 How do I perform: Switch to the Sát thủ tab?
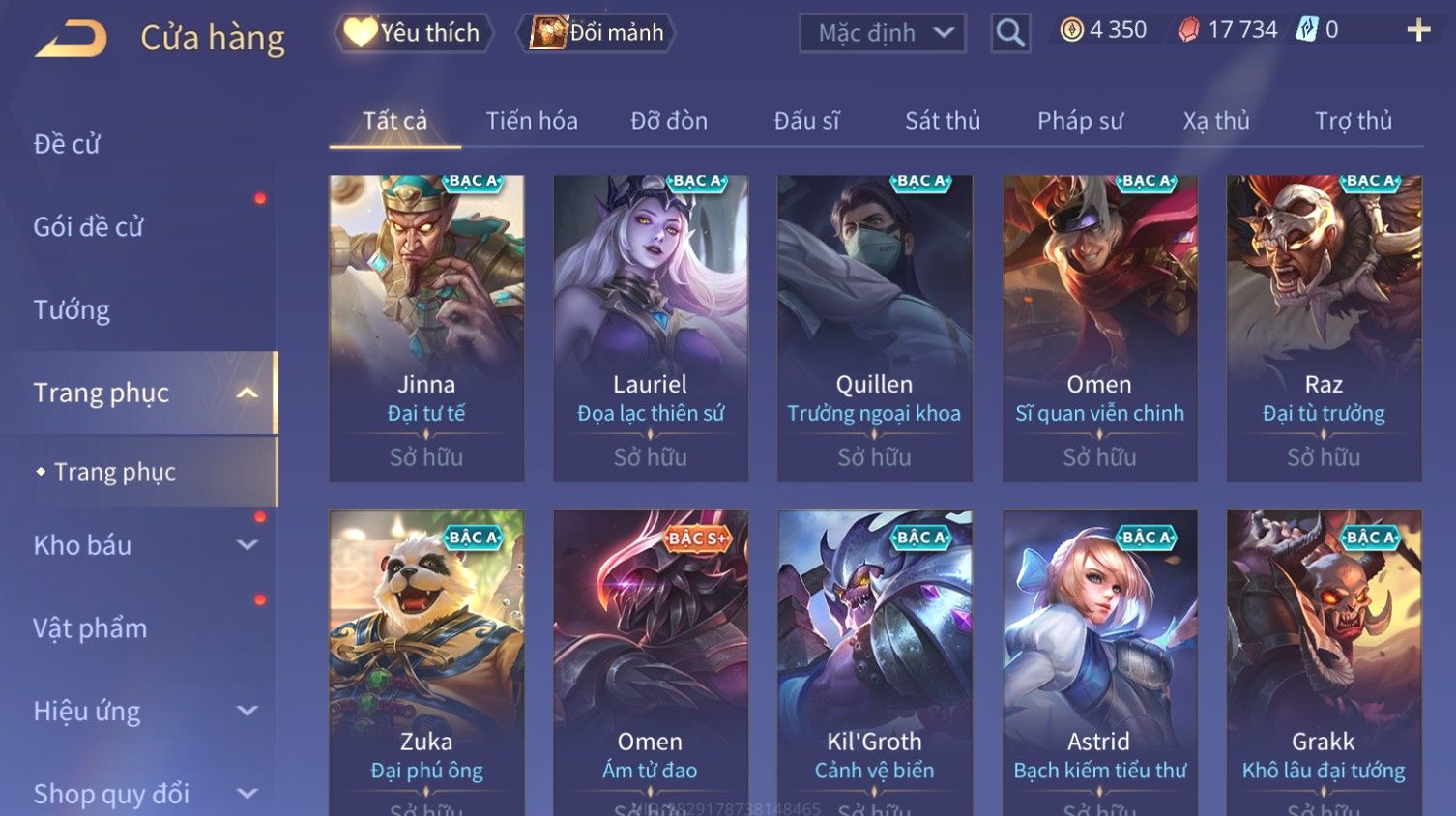(943, 121)
